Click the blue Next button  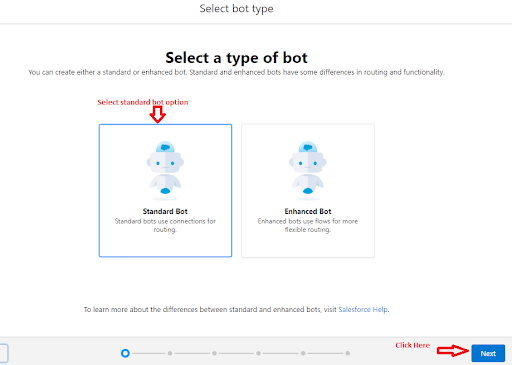(488, 353)
